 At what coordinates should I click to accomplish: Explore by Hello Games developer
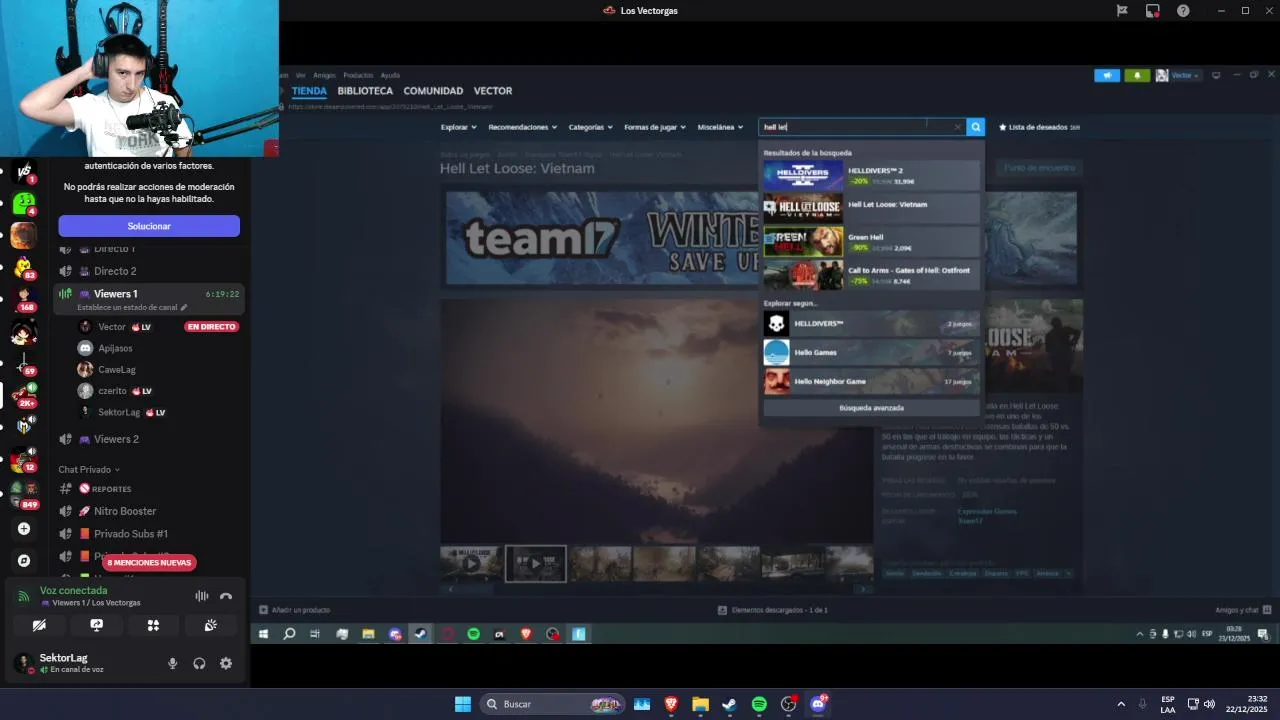(x=871, y=352)
